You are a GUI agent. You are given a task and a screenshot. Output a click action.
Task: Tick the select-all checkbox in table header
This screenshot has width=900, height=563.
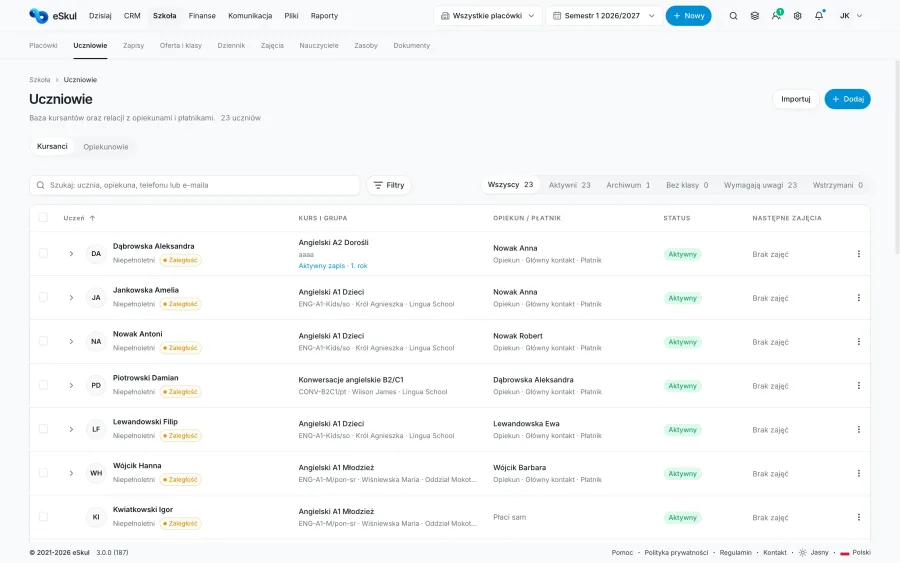43,218
